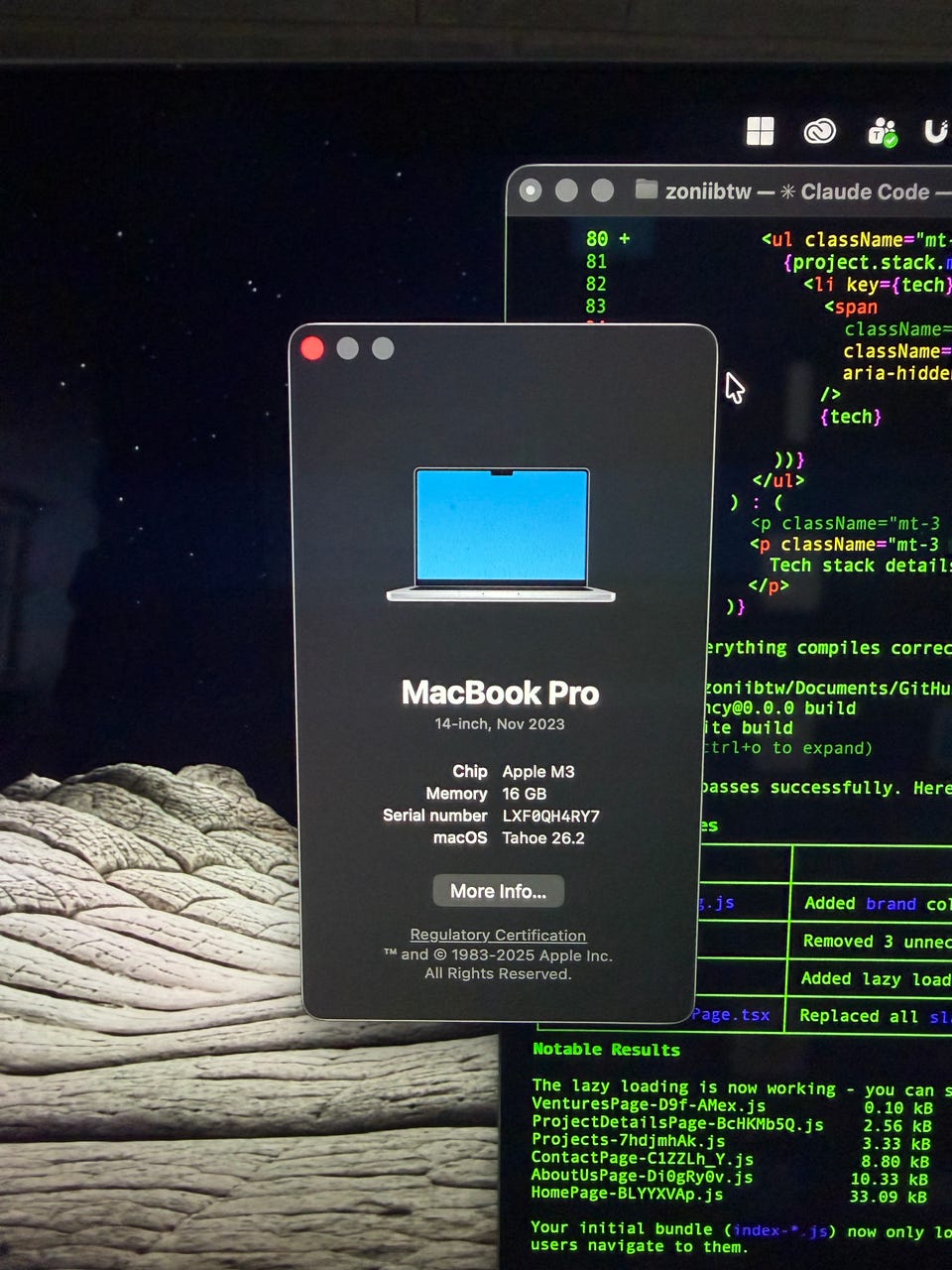Screen dimensions: 952x1270
Task: Close the About This Mac window
Action: point(312,348)
